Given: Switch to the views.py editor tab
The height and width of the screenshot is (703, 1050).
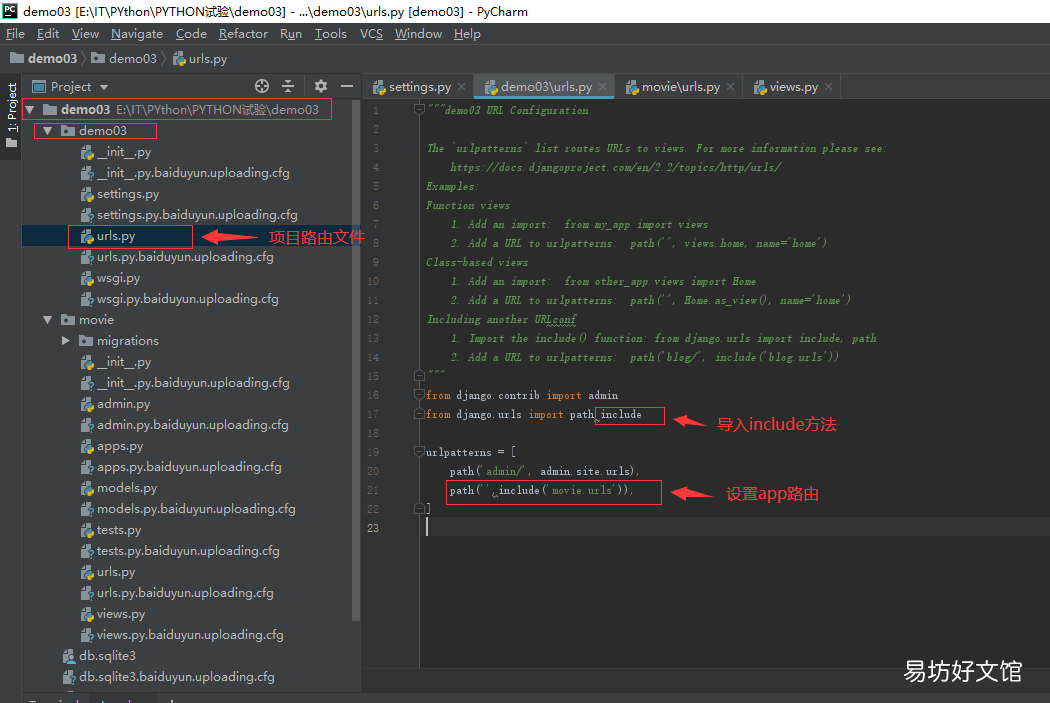Looking at the screenshot, I should (x=794, y=87).
